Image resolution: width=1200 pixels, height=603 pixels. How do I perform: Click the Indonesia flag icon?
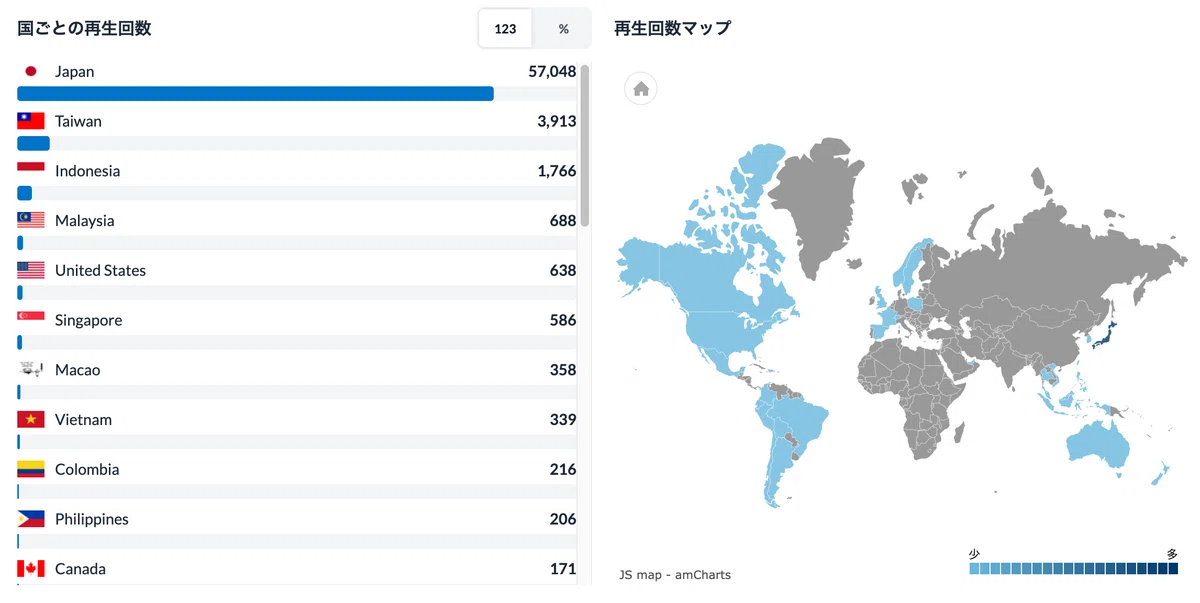pos(31,171)
